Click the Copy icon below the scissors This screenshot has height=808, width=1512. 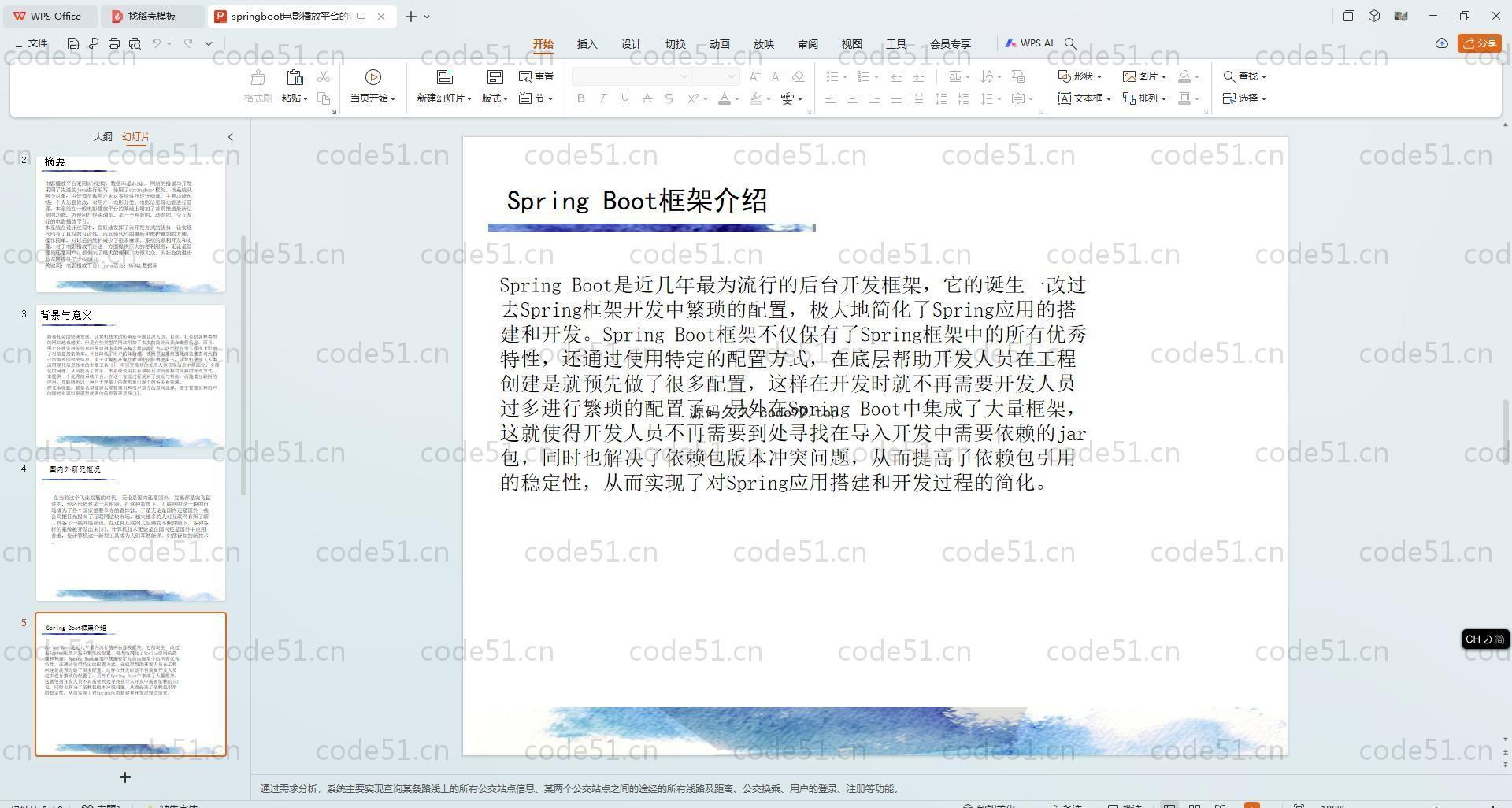coord(324,98)
